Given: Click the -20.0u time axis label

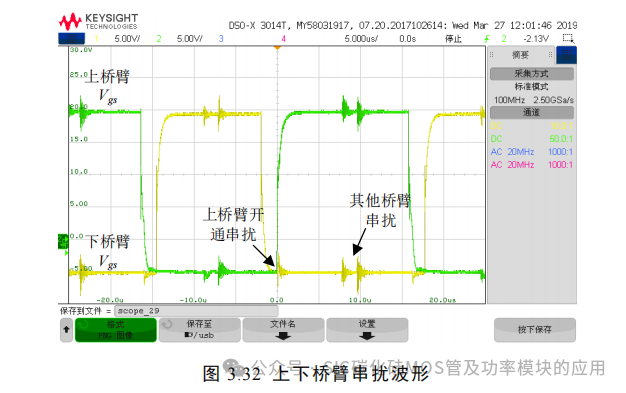Looking at the screenshot, I should pos(110,300).
